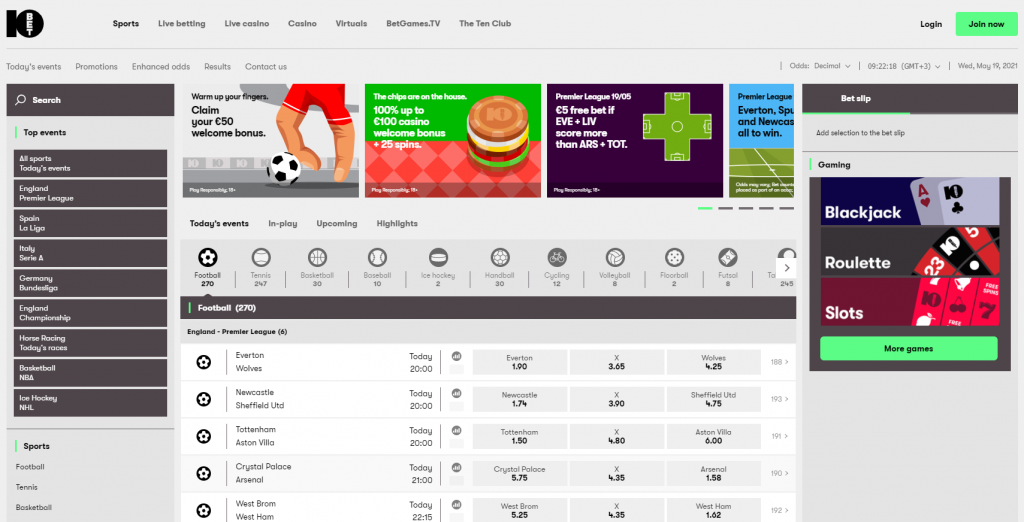This screenshot has width=1024, height=522.
Task: Click the Join now button
Action: (986, 24)
